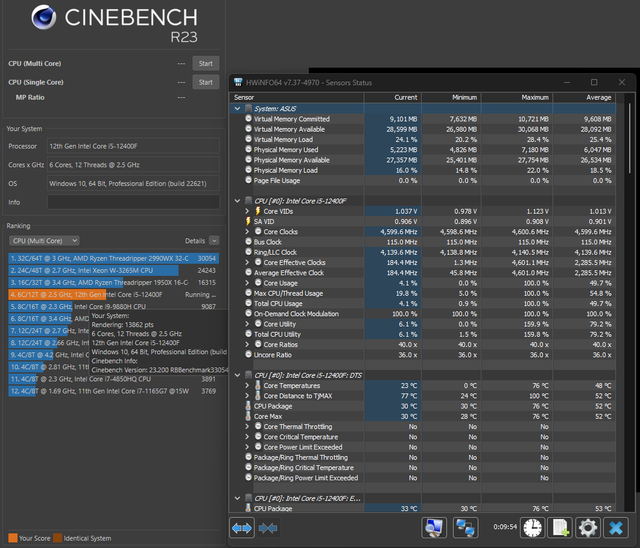Open the CPU (Multi Core) ranking dropdown
640x548 pixels.
(x=44, y=241)
